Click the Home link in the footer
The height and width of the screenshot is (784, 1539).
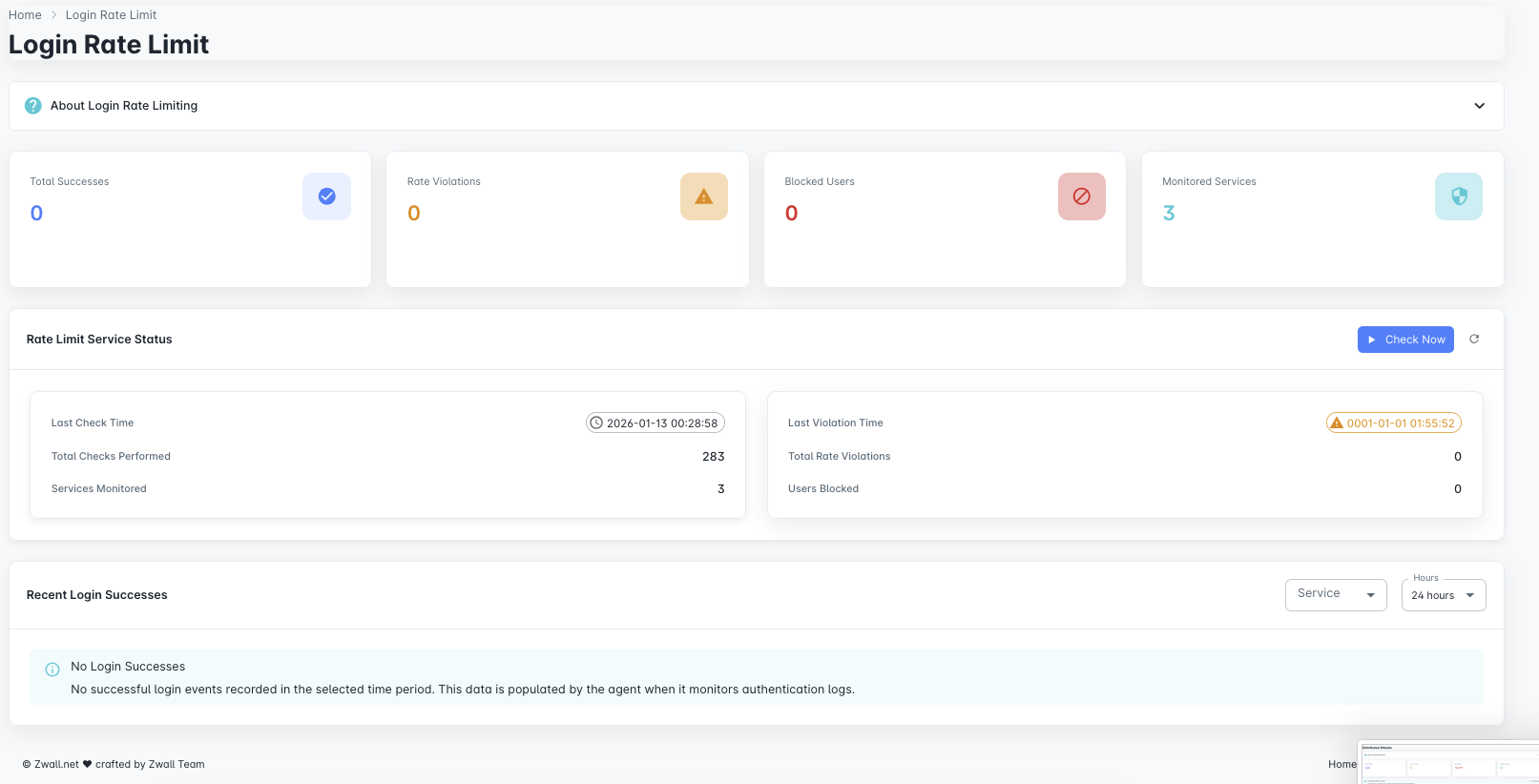point(1341,764)
